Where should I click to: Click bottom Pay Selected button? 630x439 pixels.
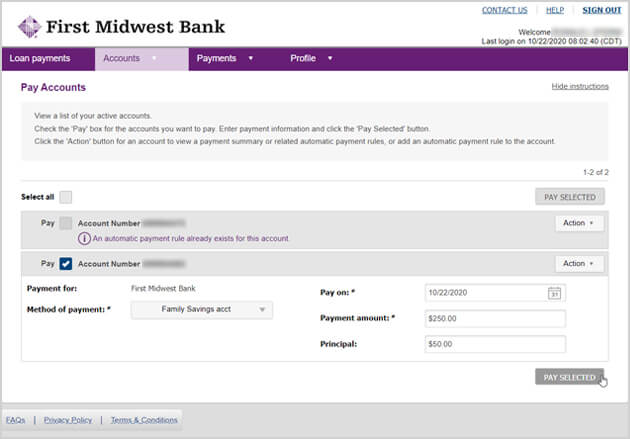570,377
